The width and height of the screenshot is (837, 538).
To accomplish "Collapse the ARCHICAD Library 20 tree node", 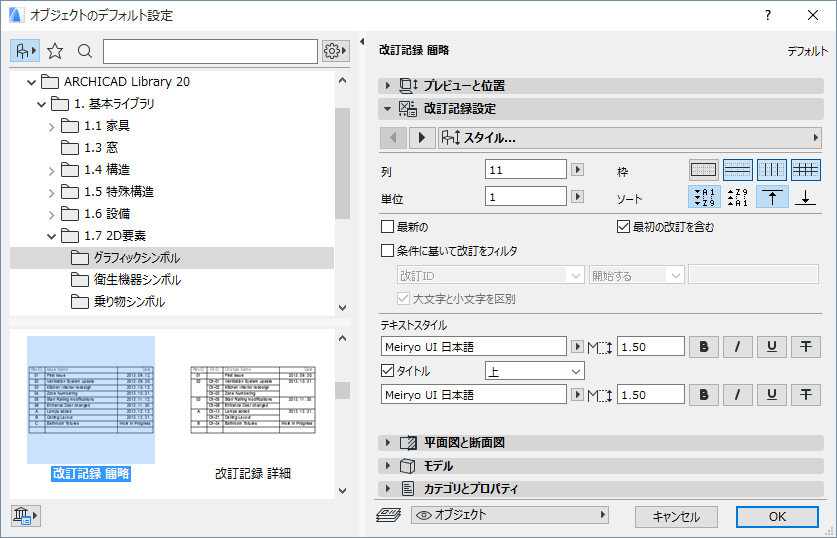I will [x=31, y=82].
